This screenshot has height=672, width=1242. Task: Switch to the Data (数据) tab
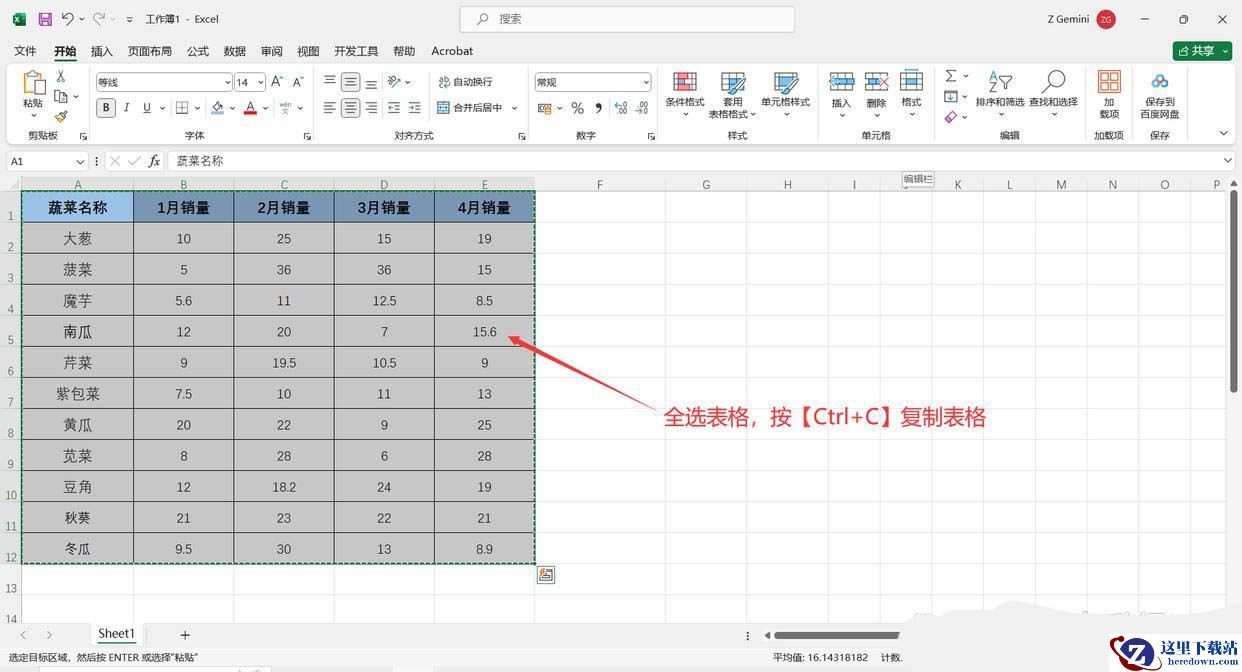[x=235, y=51]
